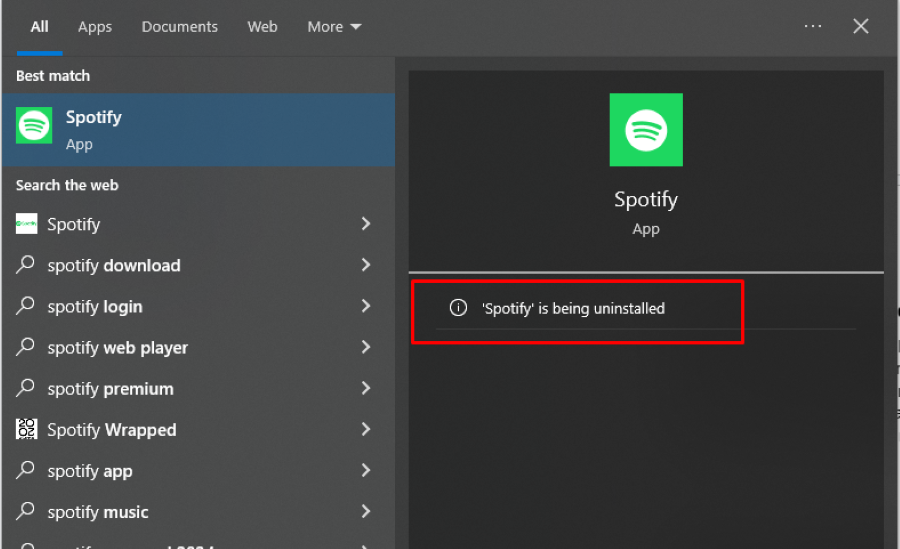The width and height of the screenshot is (900, 549).
Task: Close the search panel with X
Action: click(860, 26)
